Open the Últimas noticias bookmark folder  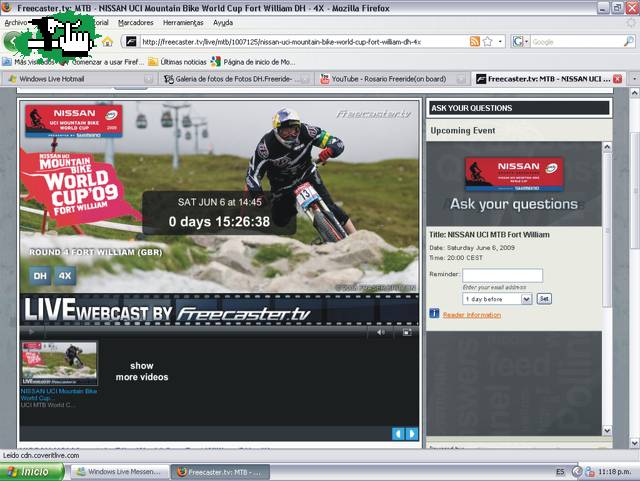coord(177,62)
